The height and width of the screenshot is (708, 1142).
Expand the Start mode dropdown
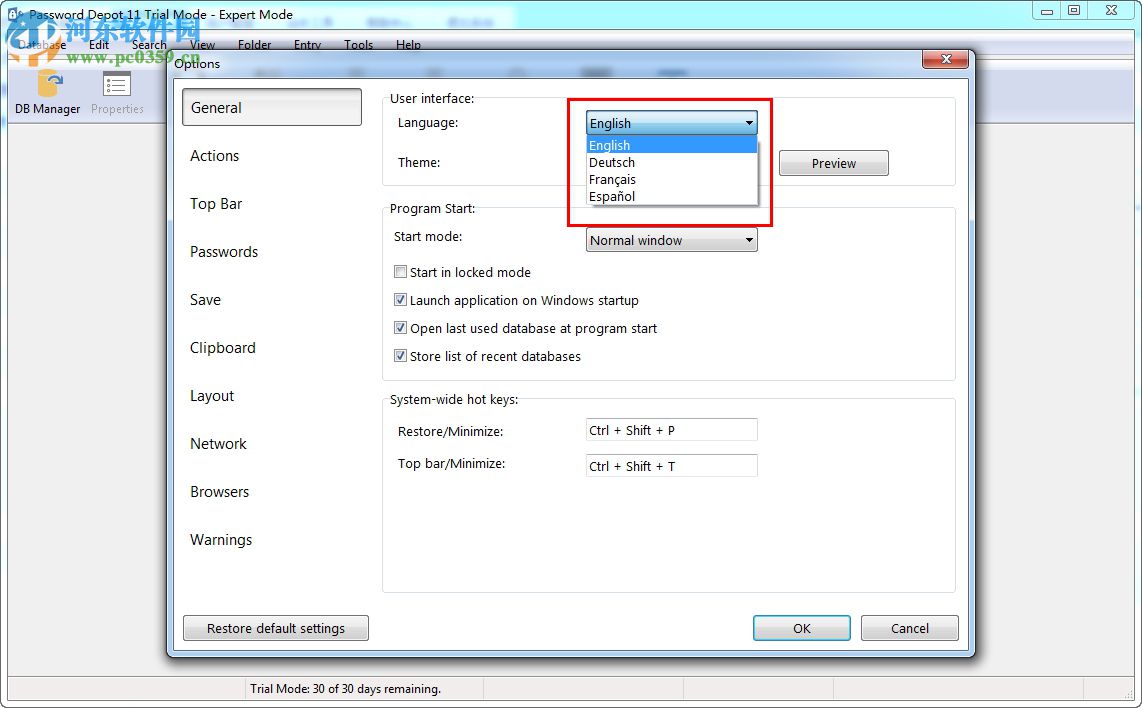[x=672, y=240]
